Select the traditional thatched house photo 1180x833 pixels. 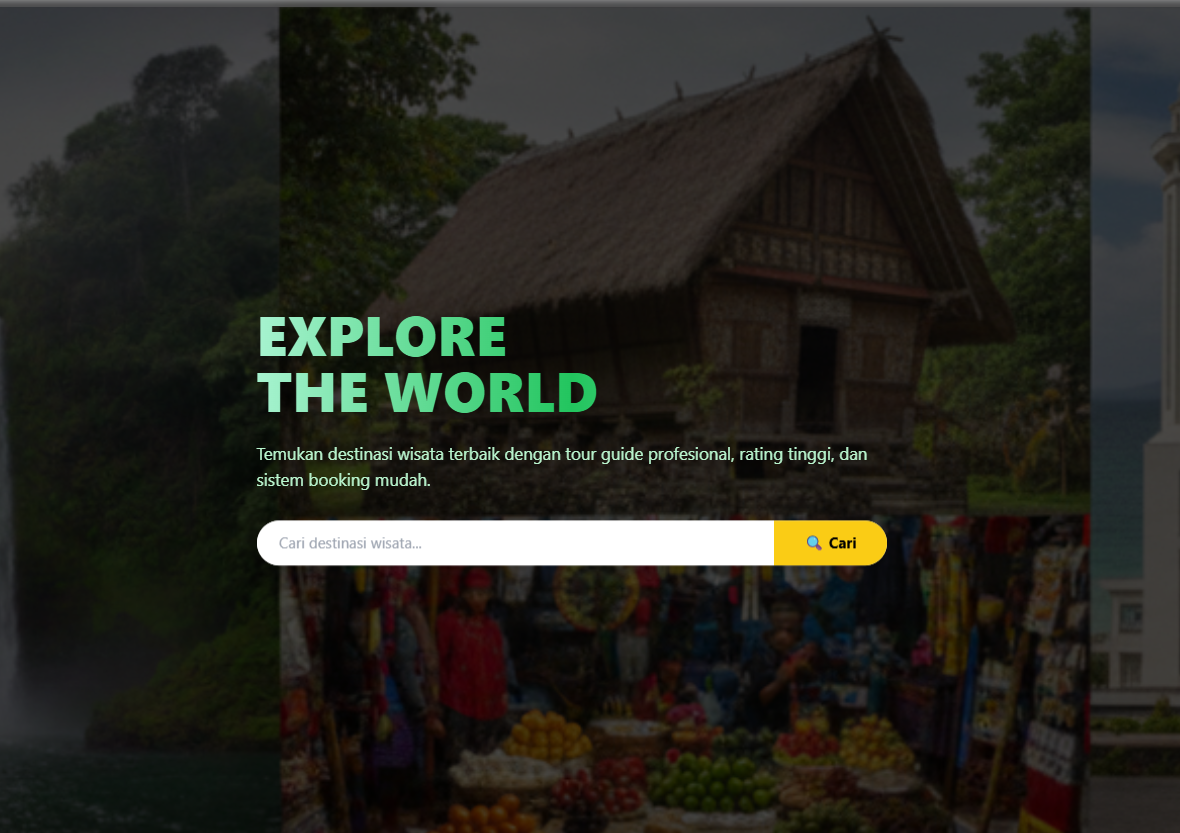tap(685, 256)
